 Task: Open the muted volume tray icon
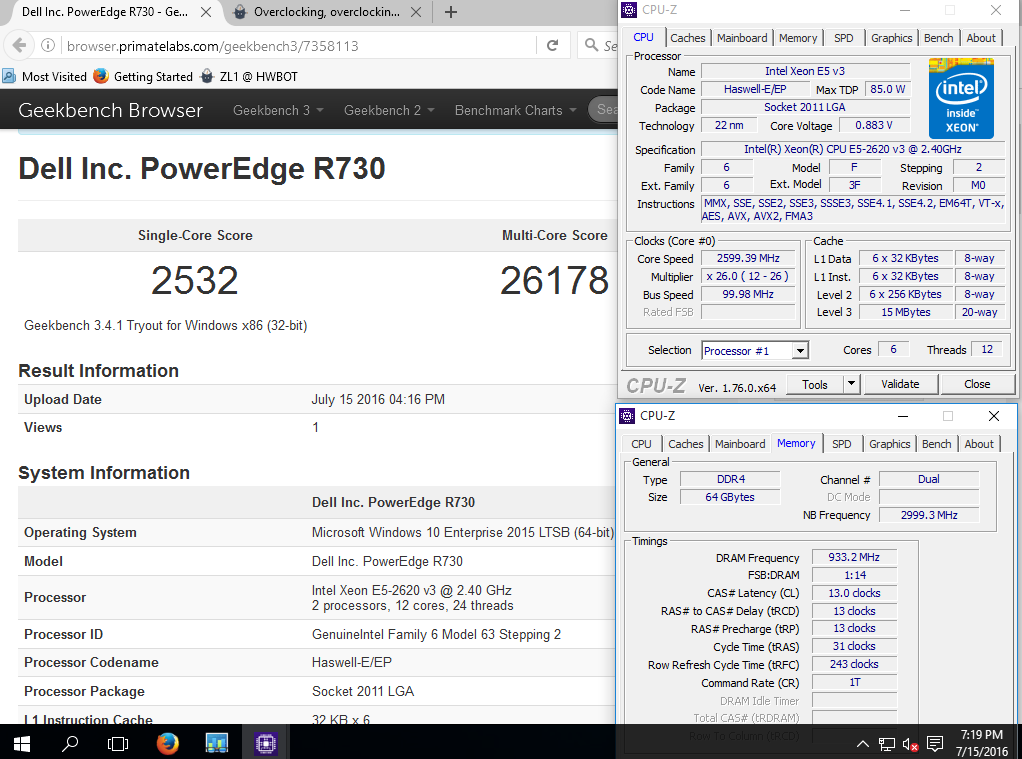pos(911,744)
